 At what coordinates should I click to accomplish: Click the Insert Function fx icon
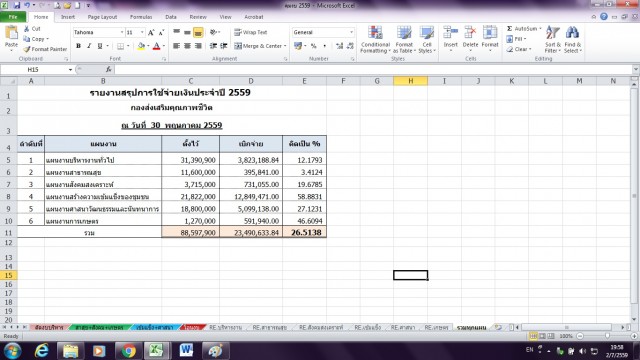coord(109,69)
